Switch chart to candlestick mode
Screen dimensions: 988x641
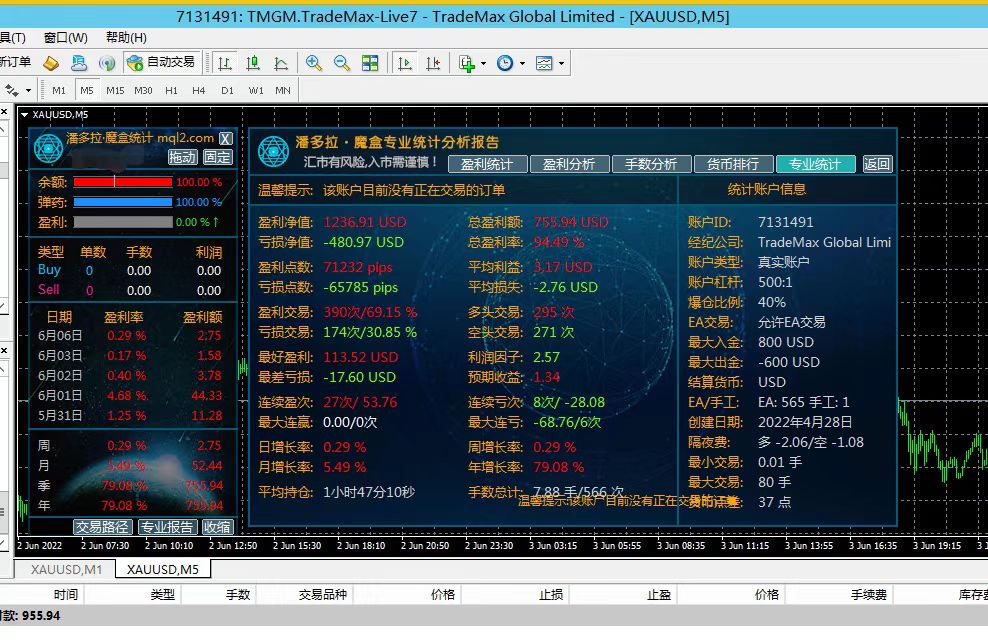[253, 63]
